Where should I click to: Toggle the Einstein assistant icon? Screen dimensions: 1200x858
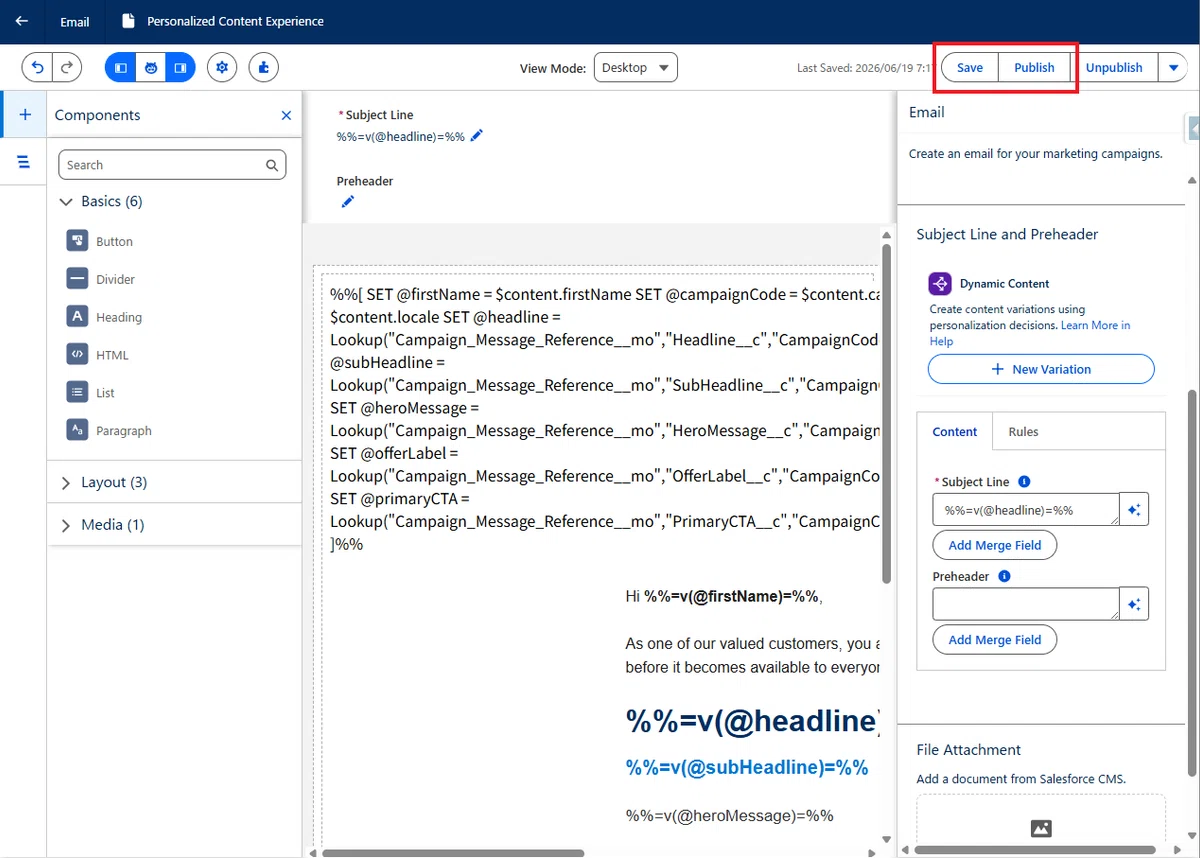click(151, 68)
